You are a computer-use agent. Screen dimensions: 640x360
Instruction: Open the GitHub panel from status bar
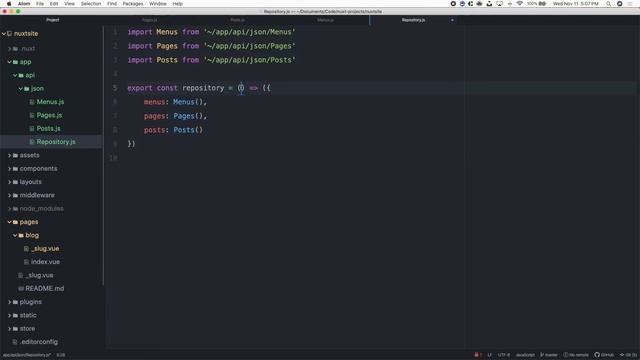point(604,355)
